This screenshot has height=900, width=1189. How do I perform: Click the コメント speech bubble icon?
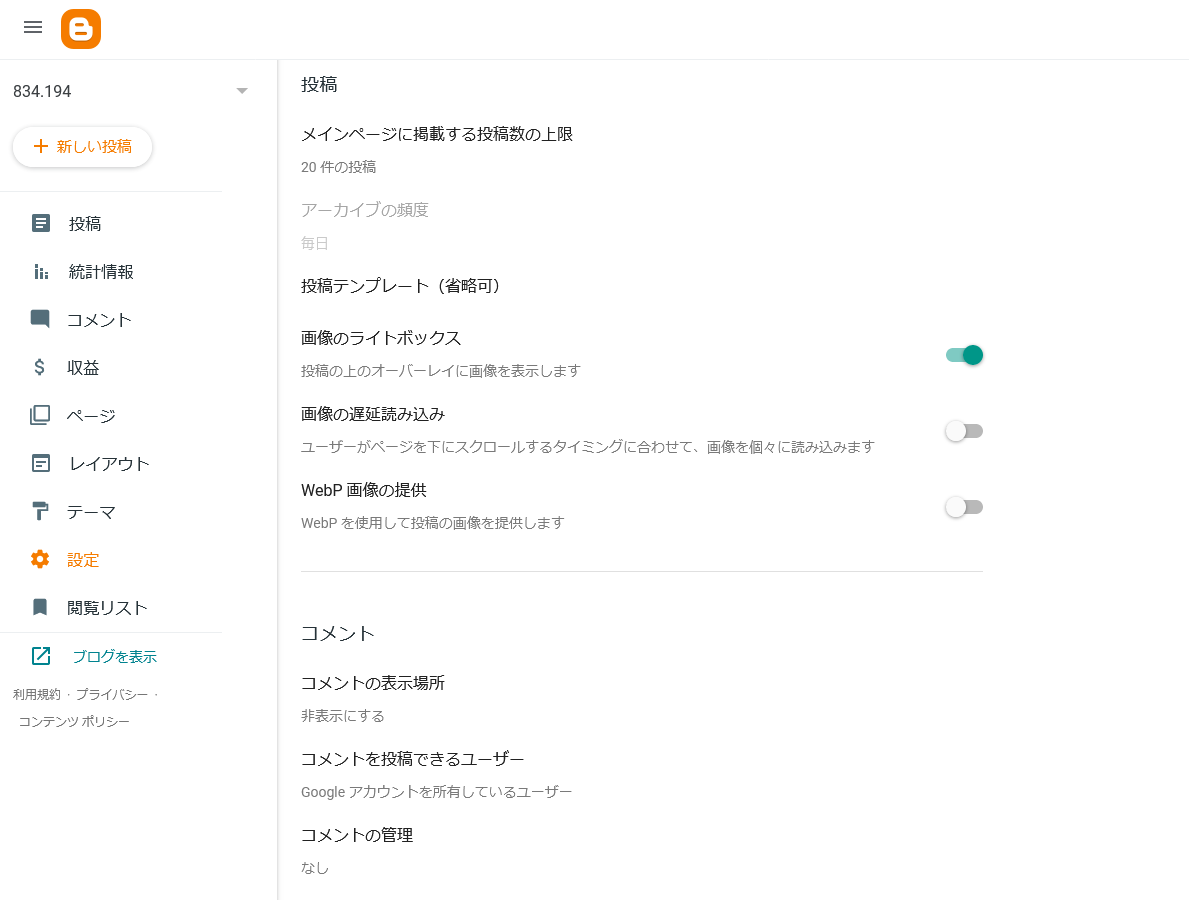click(x=40, y=319)
